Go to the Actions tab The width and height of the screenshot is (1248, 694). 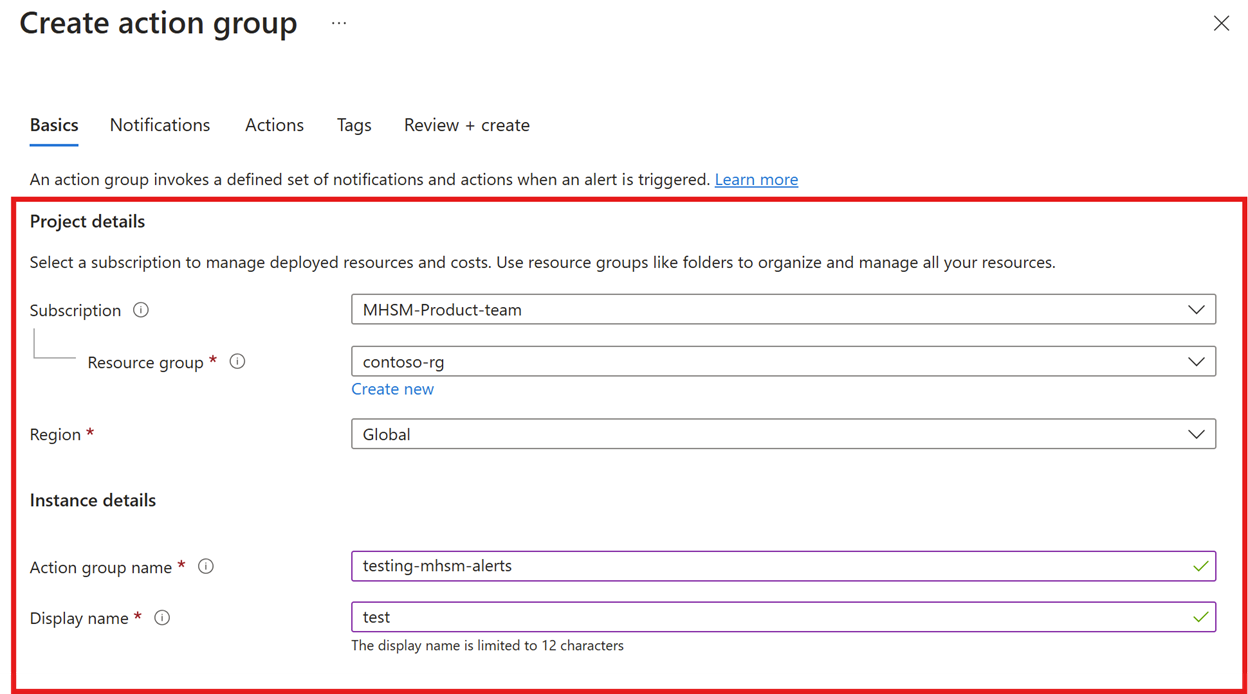[274, 125]
